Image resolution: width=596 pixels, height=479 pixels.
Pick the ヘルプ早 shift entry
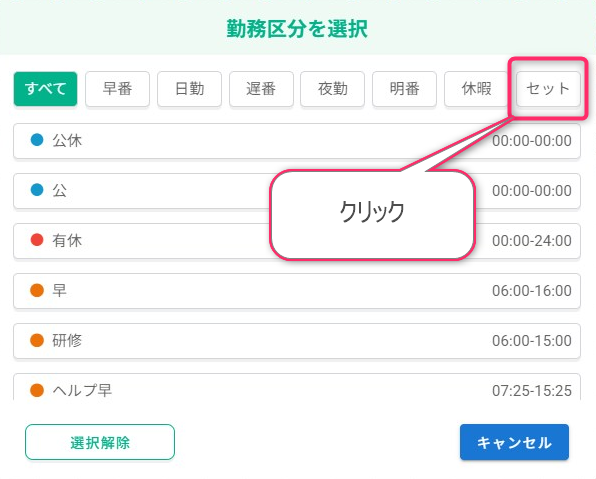(297, 387)
